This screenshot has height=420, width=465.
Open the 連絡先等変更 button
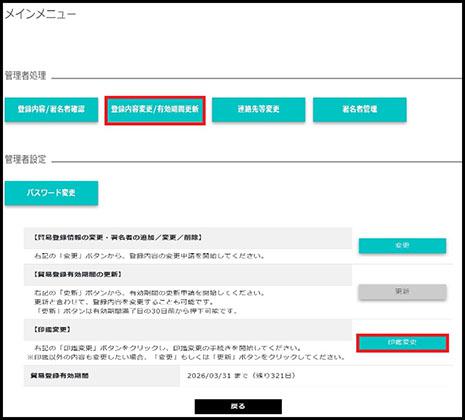coord(258,109)
